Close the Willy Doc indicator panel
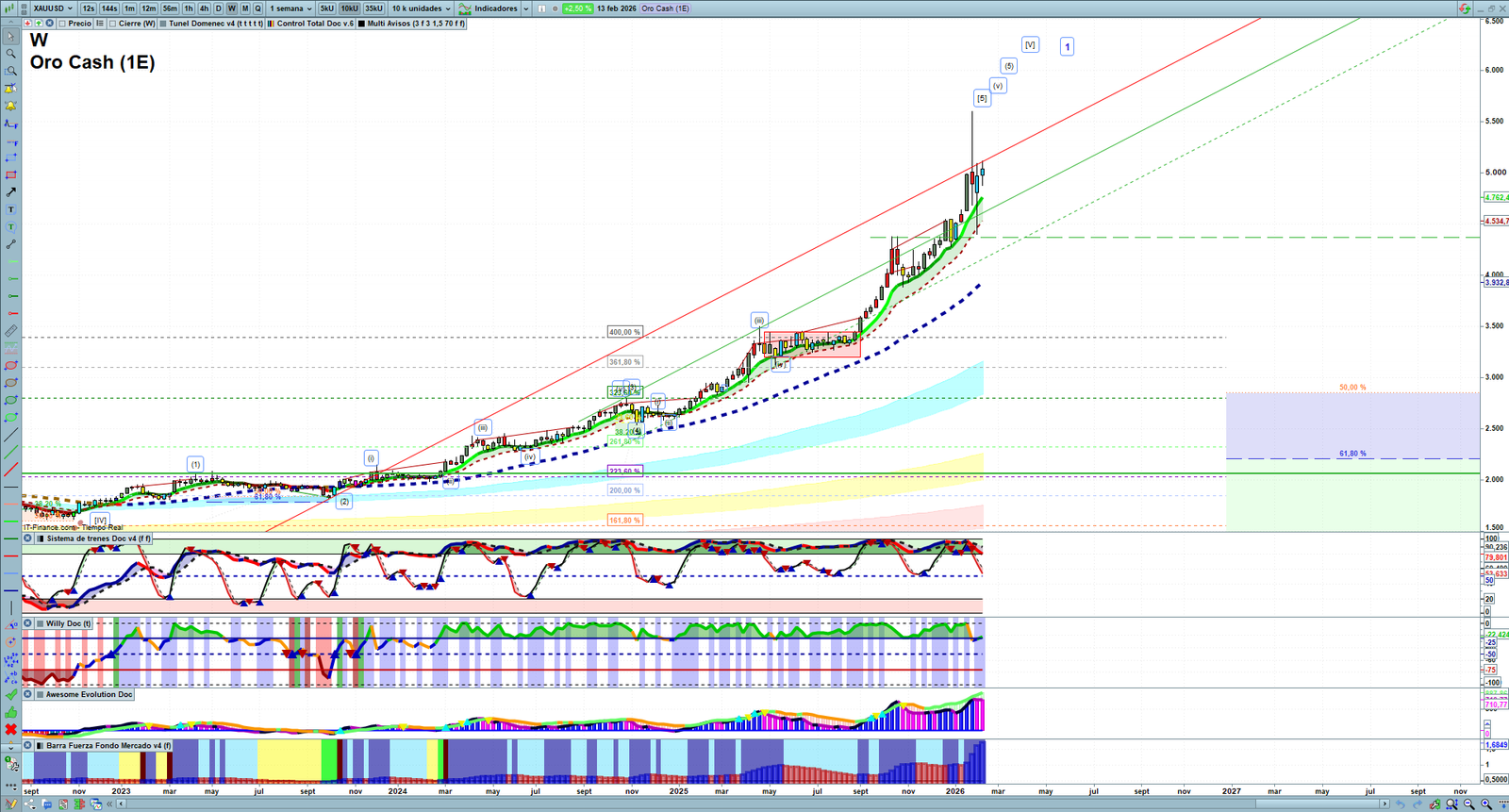This screenshot has height=812, width=1509. 28,623
